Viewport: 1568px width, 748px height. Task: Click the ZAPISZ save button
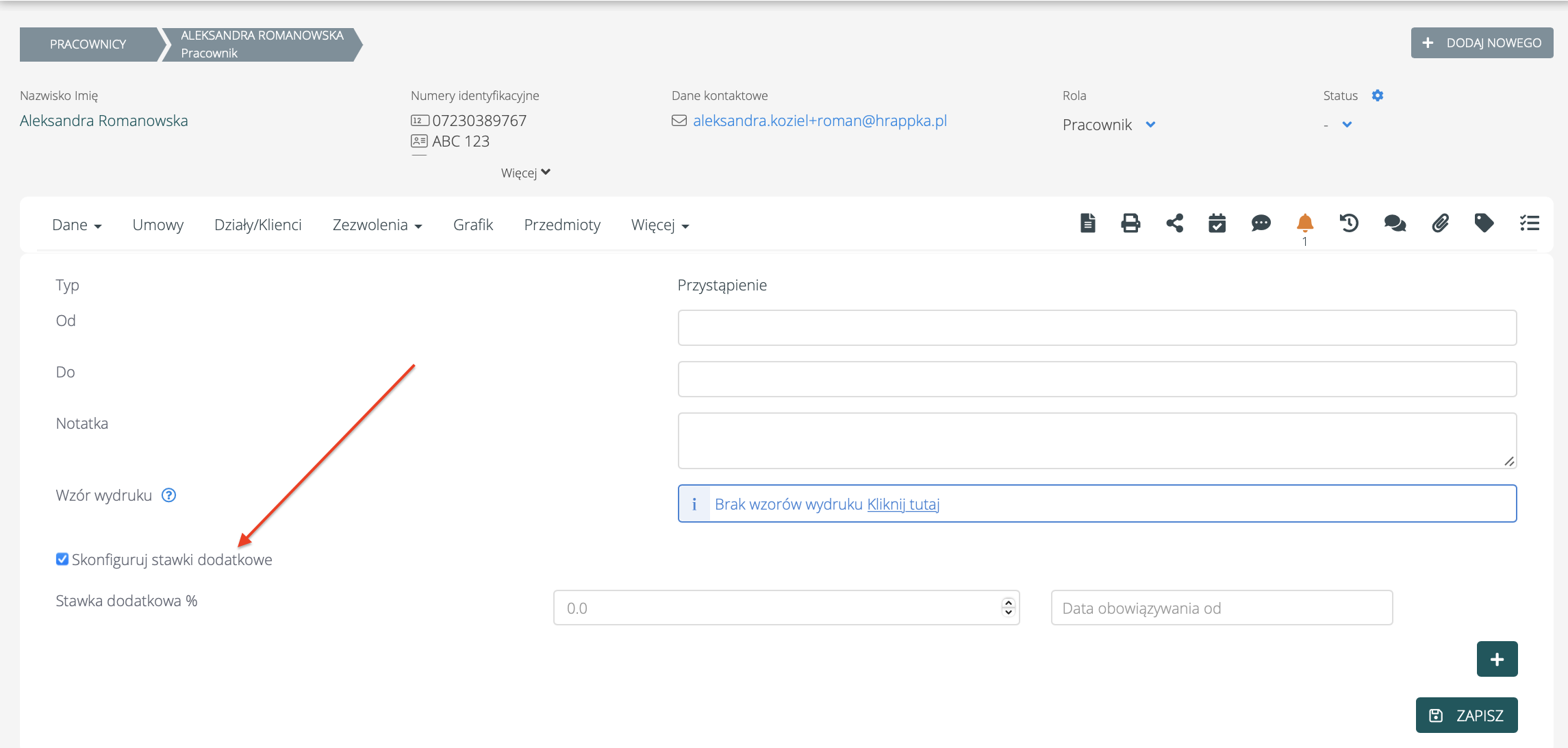pyautogui.click(x=1466, y=715)
